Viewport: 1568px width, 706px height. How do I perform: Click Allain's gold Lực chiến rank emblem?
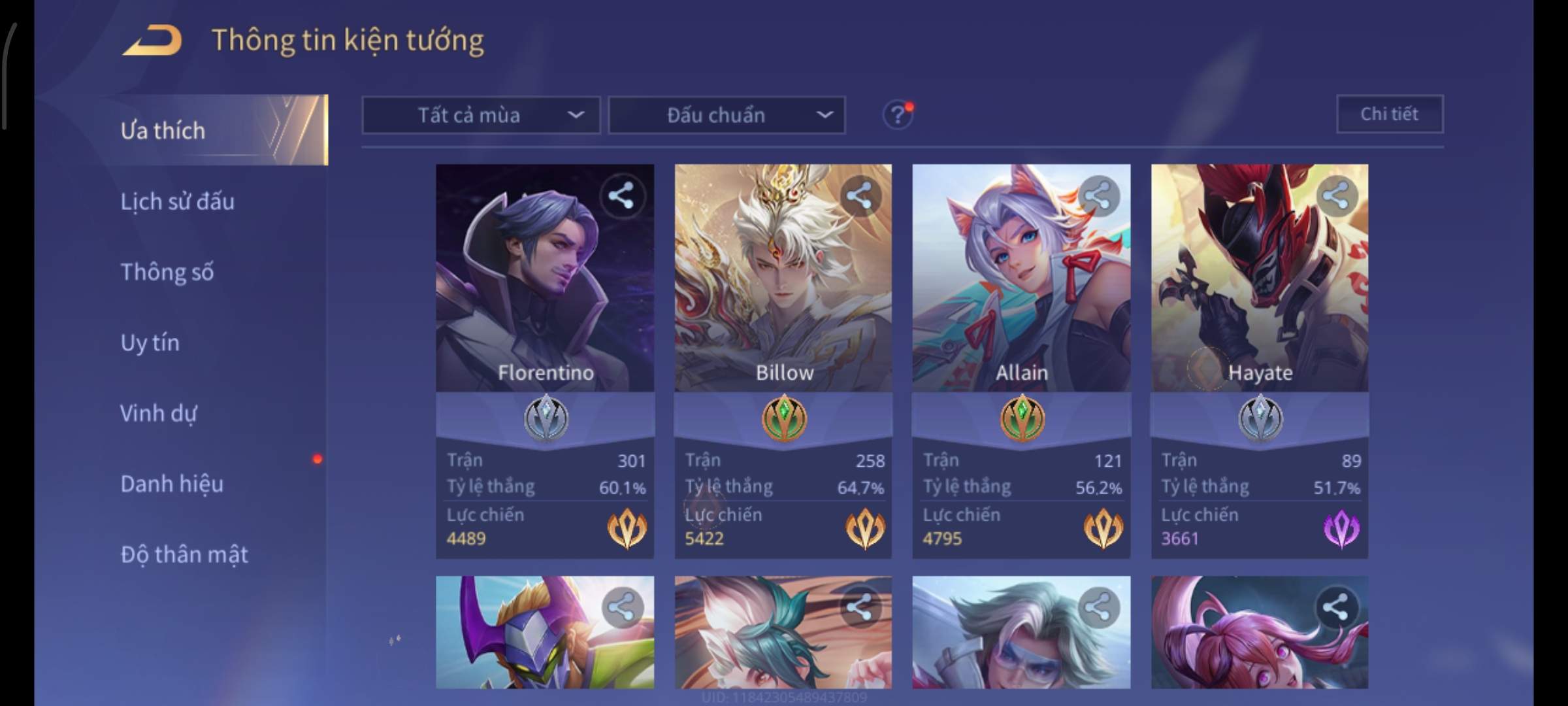click(1103, 528)
